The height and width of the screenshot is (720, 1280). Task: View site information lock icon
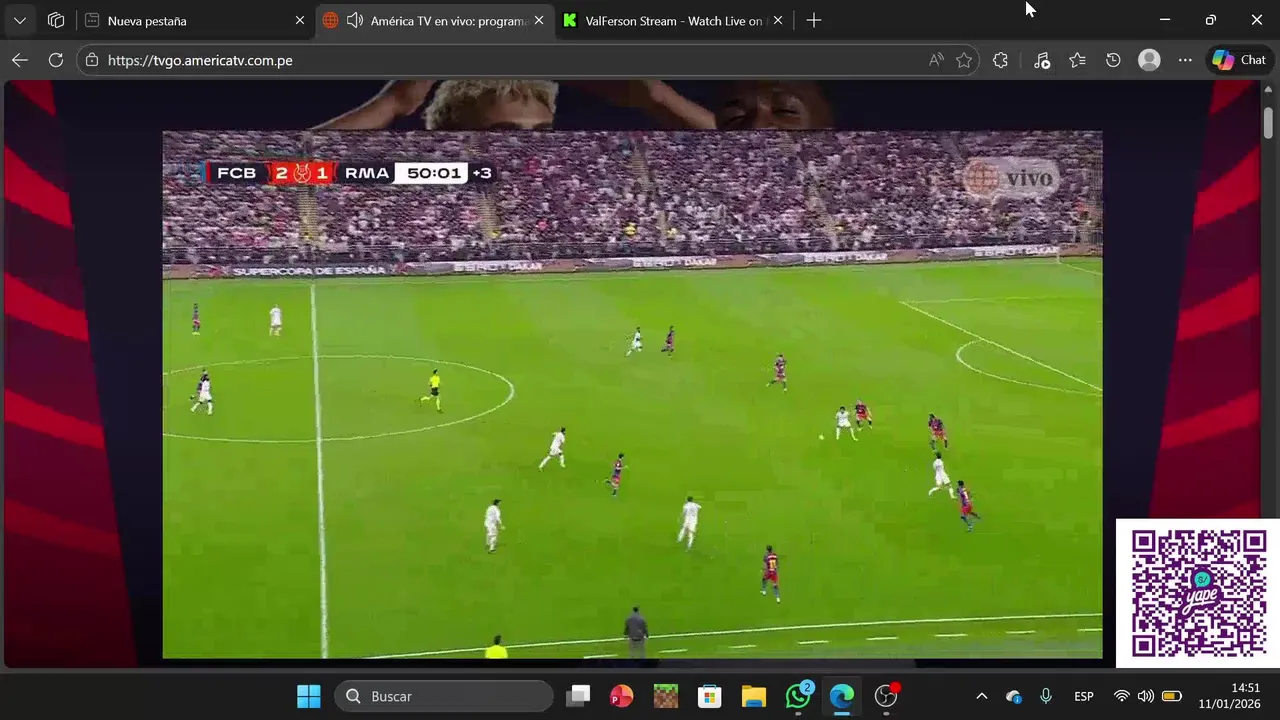[x=92, y=60]
